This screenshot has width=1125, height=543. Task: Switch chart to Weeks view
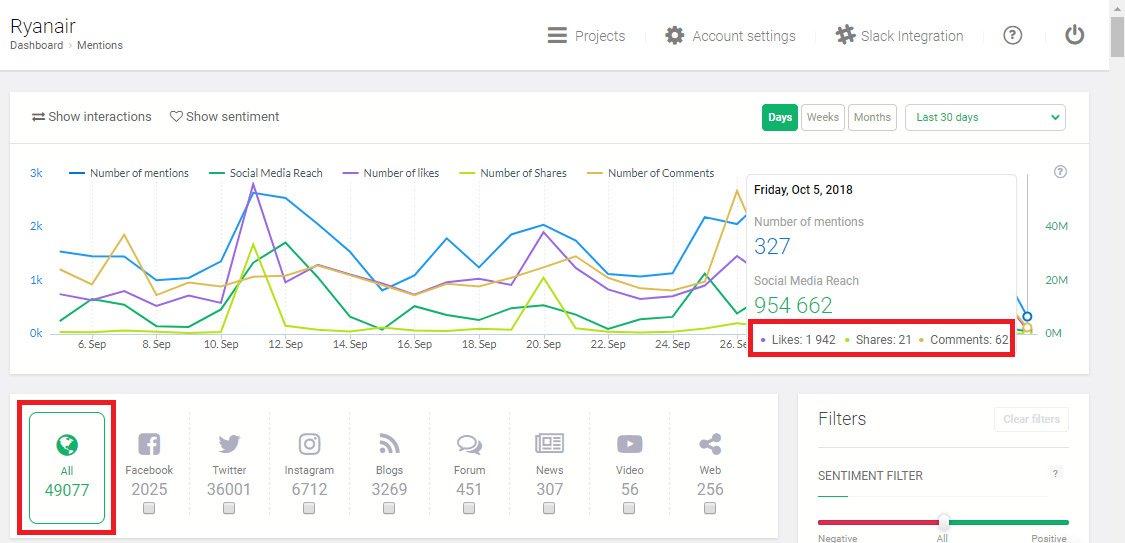823,118
